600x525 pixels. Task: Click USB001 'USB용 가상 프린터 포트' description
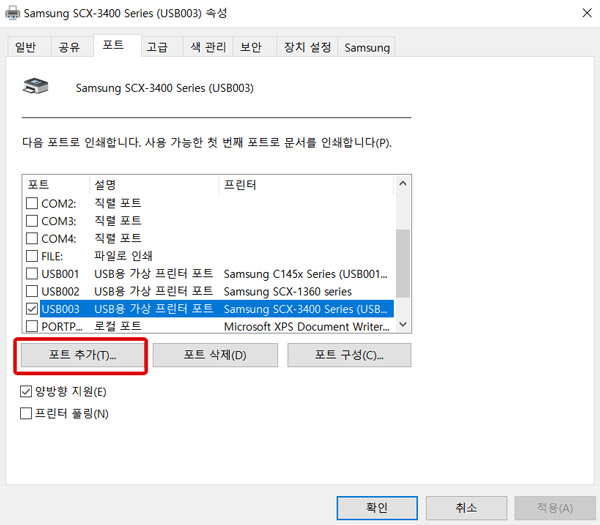(x=153, y=274)
